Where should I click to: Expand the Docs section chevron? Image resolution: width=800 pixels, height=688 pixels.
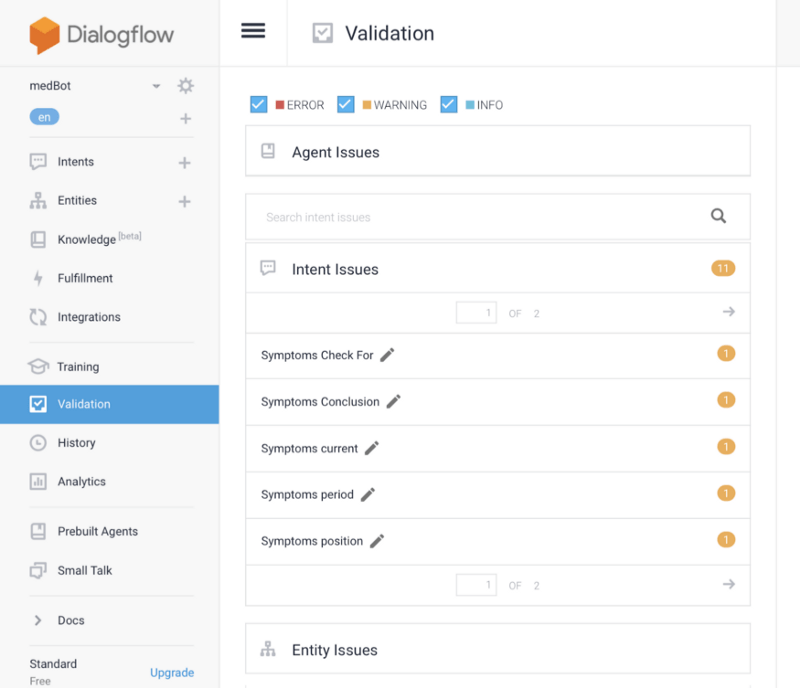pyautogui.click(x=38, y=620)
